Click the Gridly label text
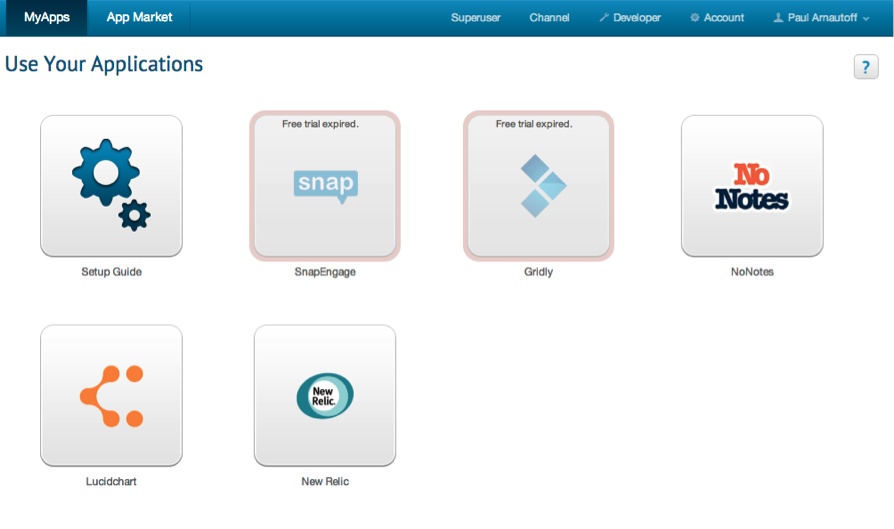 pyautogui.click(x=538, y=272)
